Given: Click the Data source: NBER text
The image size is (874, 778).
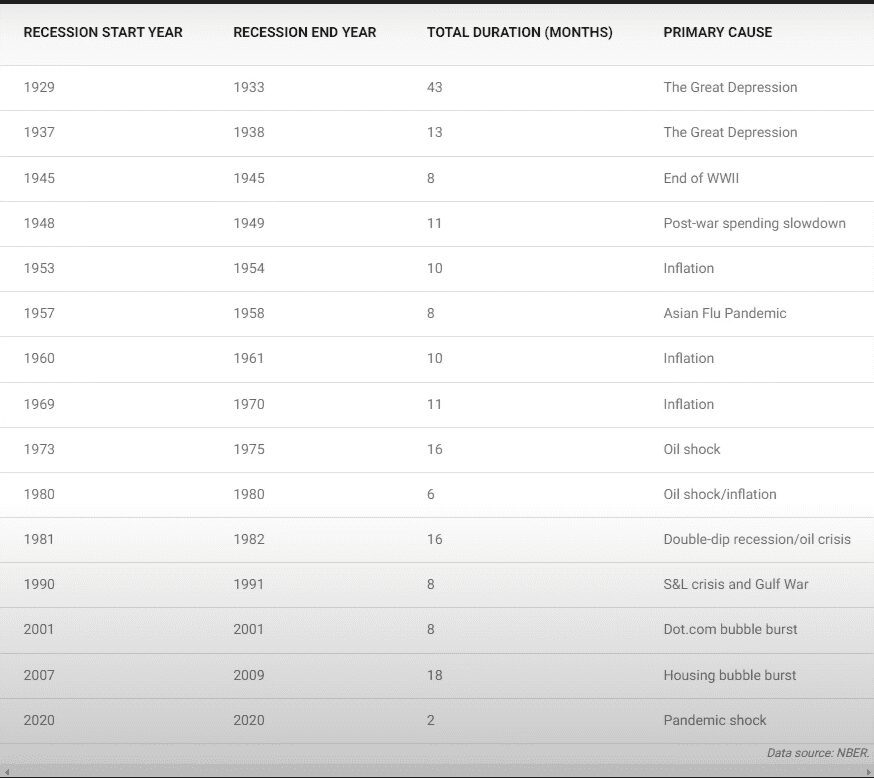Looking at the screenshot, I should pos(817,753).
